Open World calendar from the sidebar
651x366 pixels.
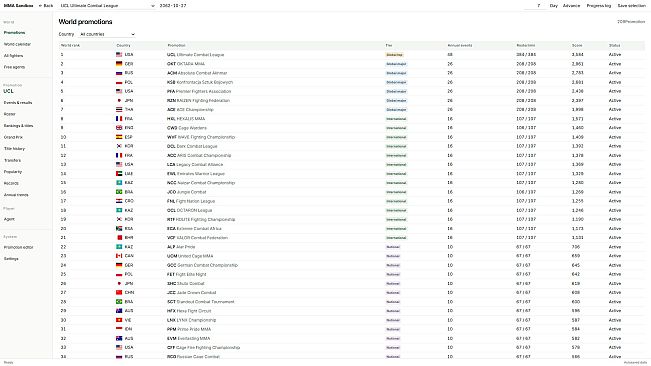17,44
